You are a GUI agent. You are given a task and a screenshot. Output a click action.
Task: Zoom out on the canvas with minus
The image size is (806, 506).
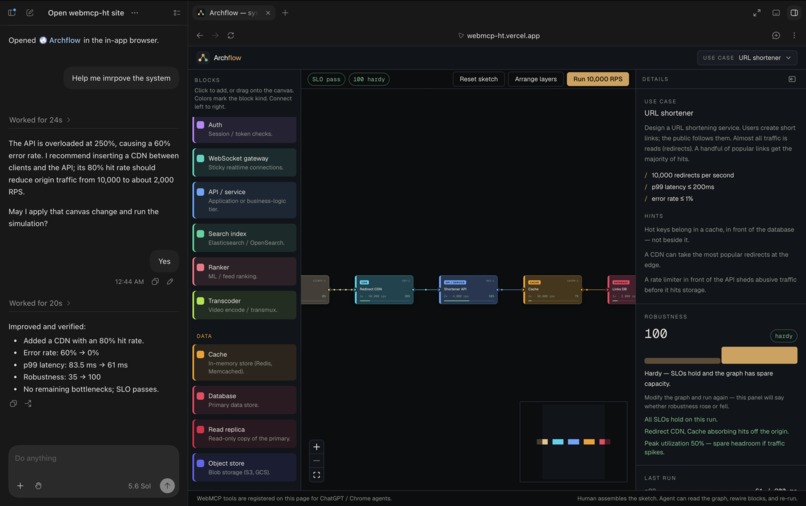click(317, 461)
